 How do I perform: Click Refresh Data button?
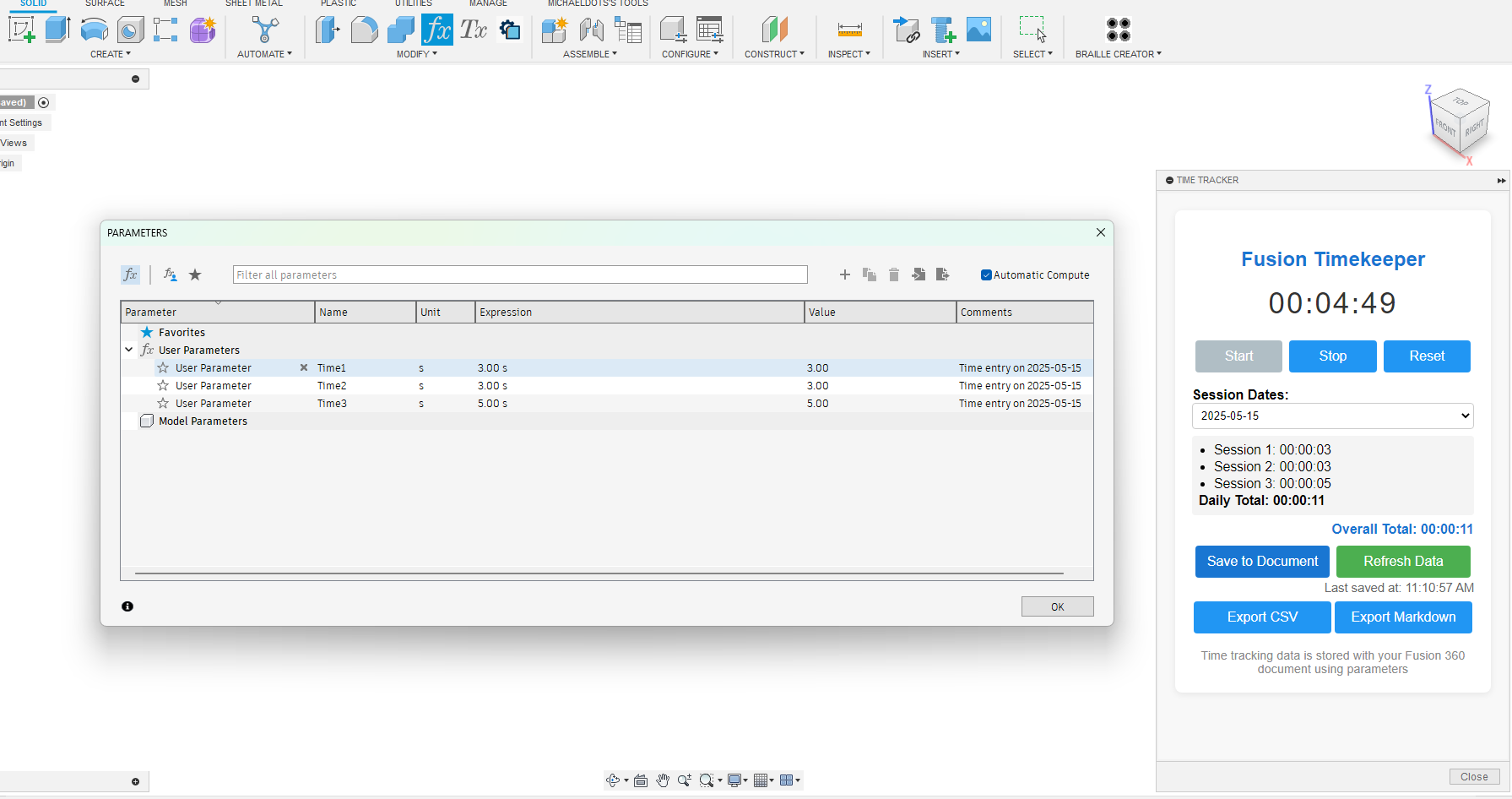1403,562
